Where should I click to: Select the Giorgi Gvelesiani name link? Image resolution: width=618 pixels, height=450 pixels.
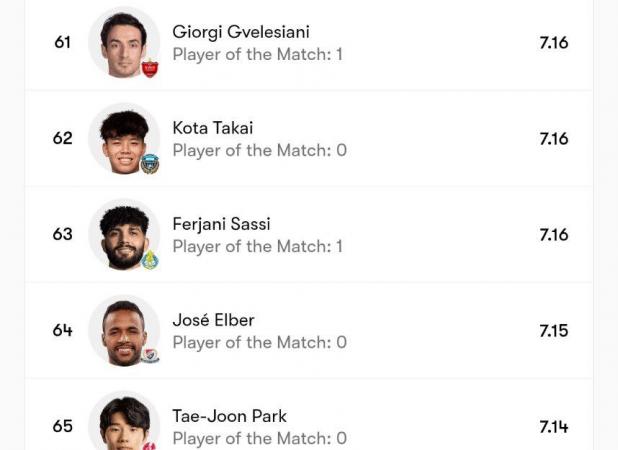[241, 33]
